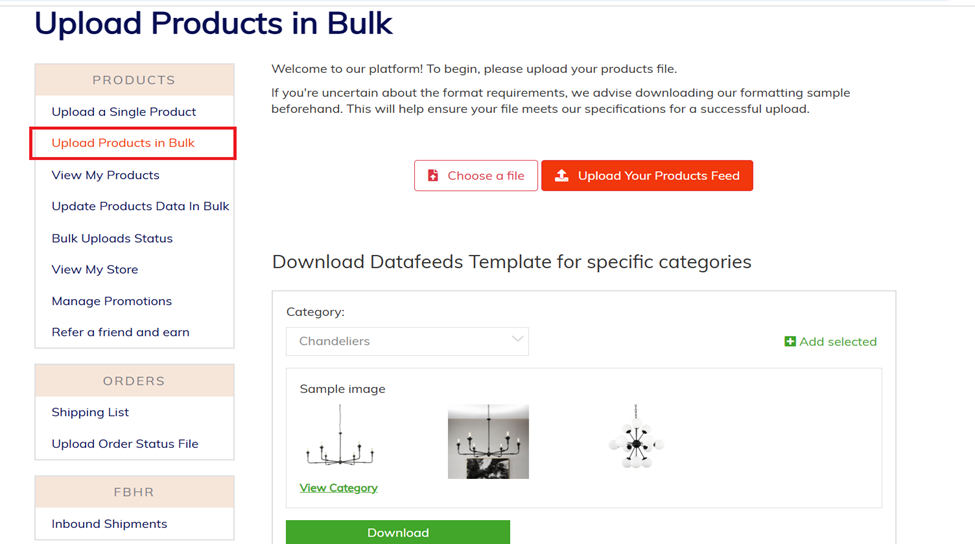Open the Shipping List under Orders
Image resolution: width=975 pixels, height=544 pixels.
90,412
